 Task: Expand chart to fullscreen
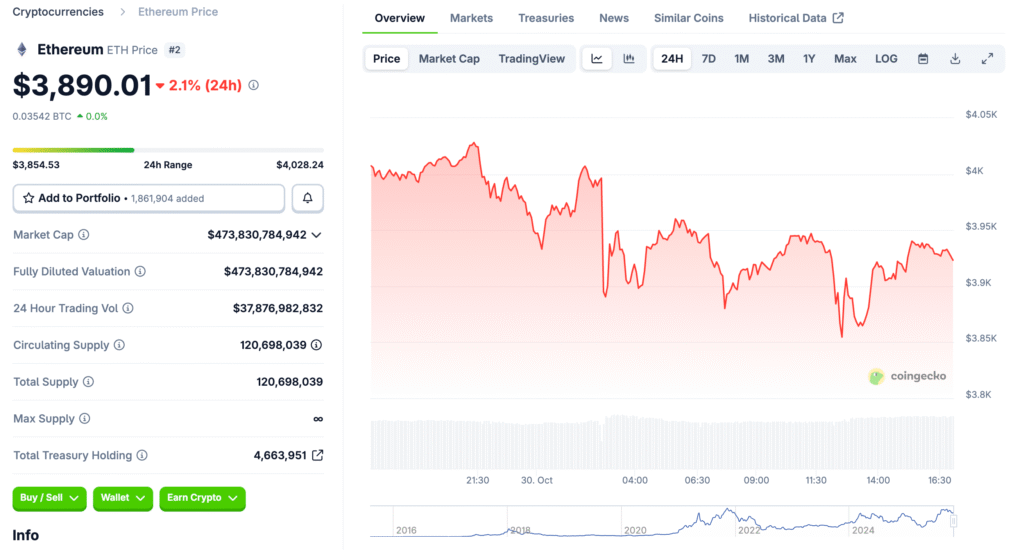[987, 59]
